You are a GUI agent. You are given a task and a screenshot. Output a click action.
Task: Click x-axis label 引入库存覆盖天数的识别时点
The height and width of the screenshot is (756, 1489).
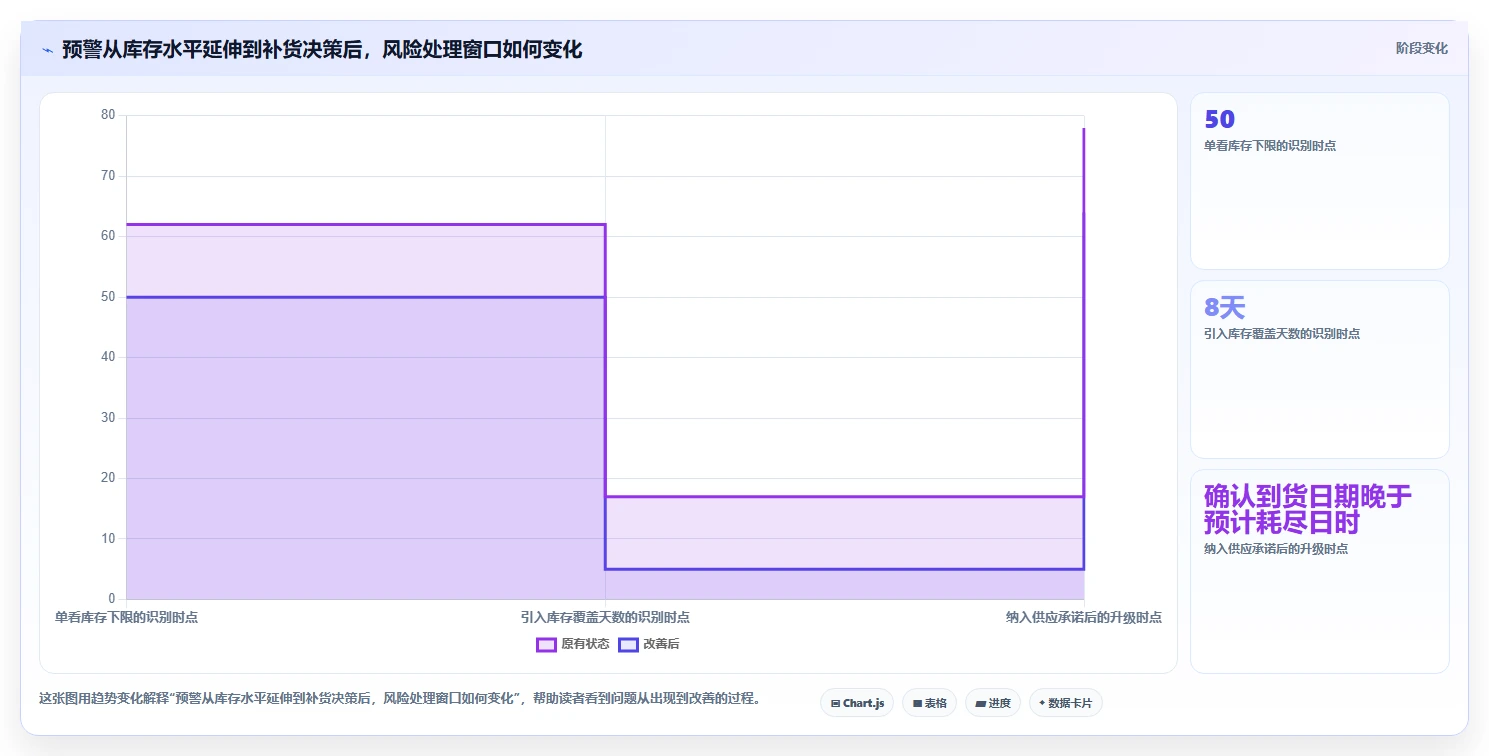(x=605, y=618)
